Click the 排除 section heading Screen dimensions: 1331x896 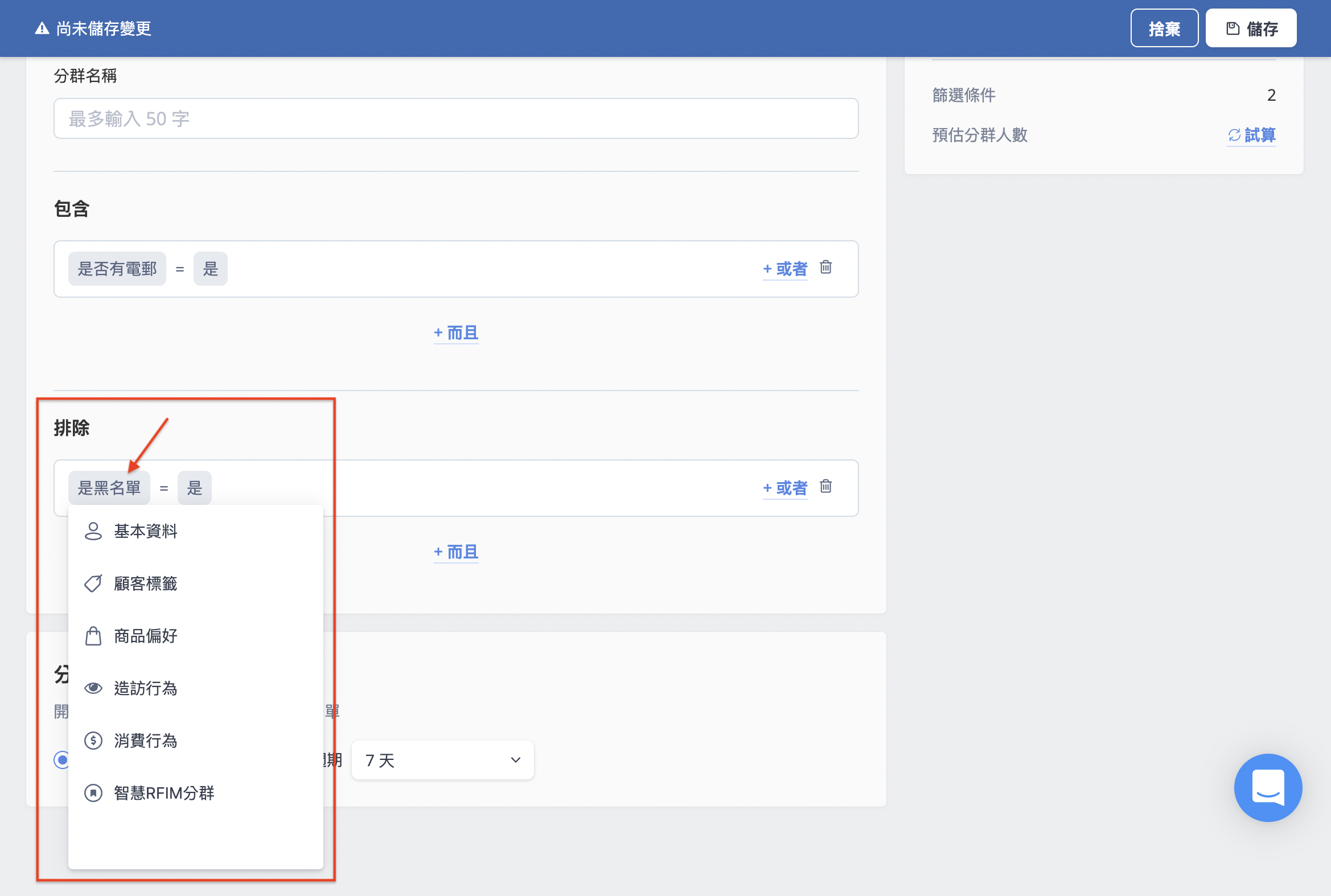(71, 428)
